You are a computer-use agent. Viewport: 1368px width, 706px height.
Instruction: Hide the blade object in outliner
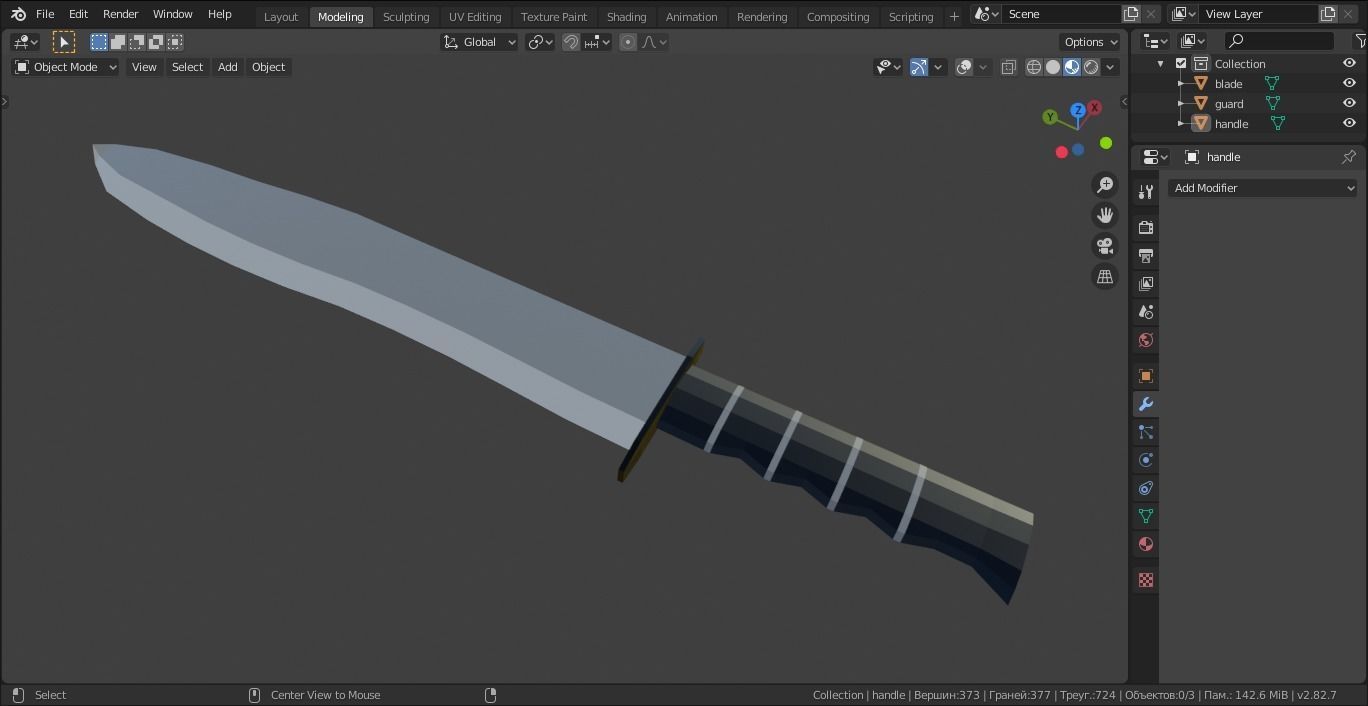pos(1349,84)
